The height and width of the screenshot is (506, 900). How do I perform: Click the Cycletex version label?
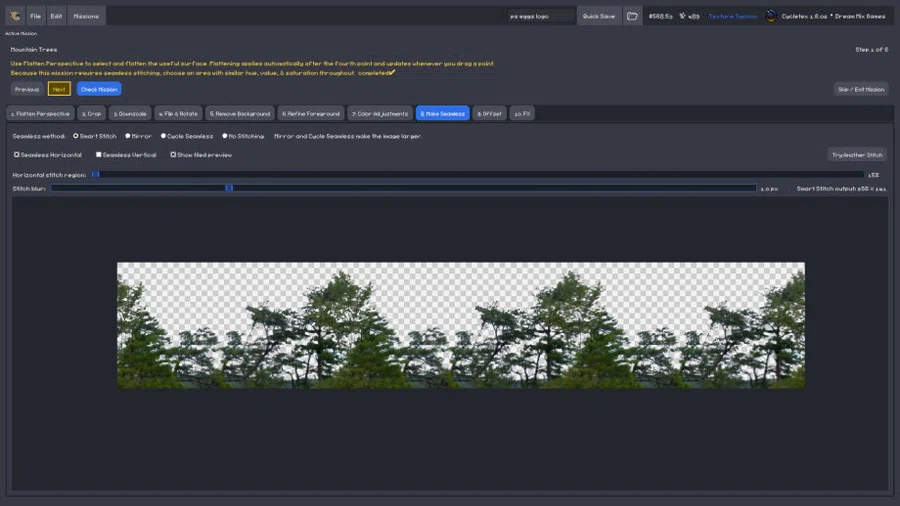(x=804, y=16)
